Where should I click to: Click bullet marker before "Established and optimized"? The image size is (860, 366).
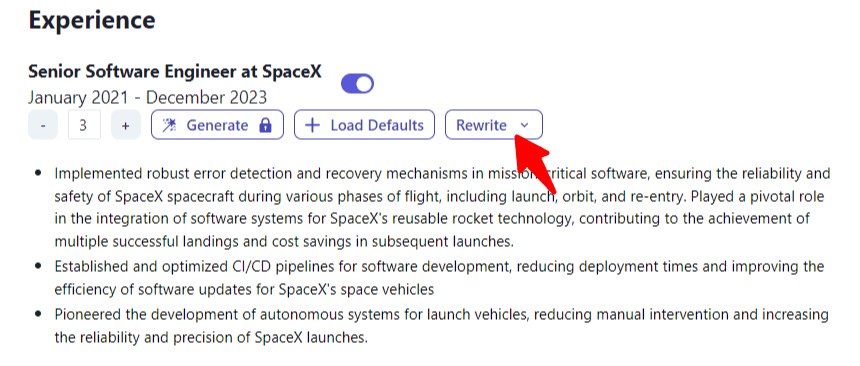pyautogui.click(x=38, y=266)
